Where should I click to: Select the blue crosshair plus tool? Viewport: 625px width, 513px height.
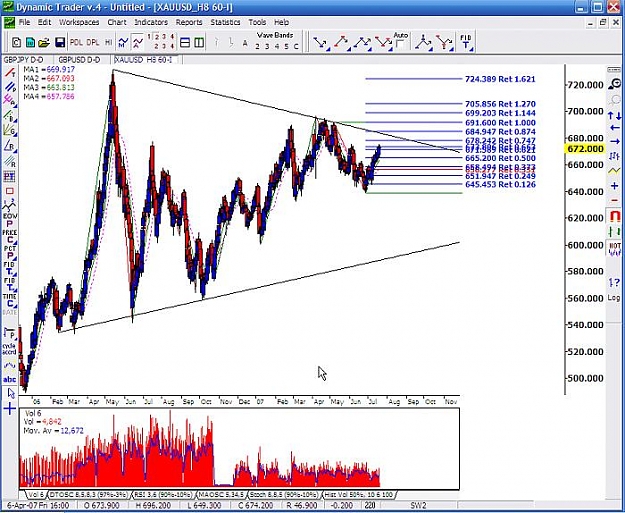click(10, 409)
